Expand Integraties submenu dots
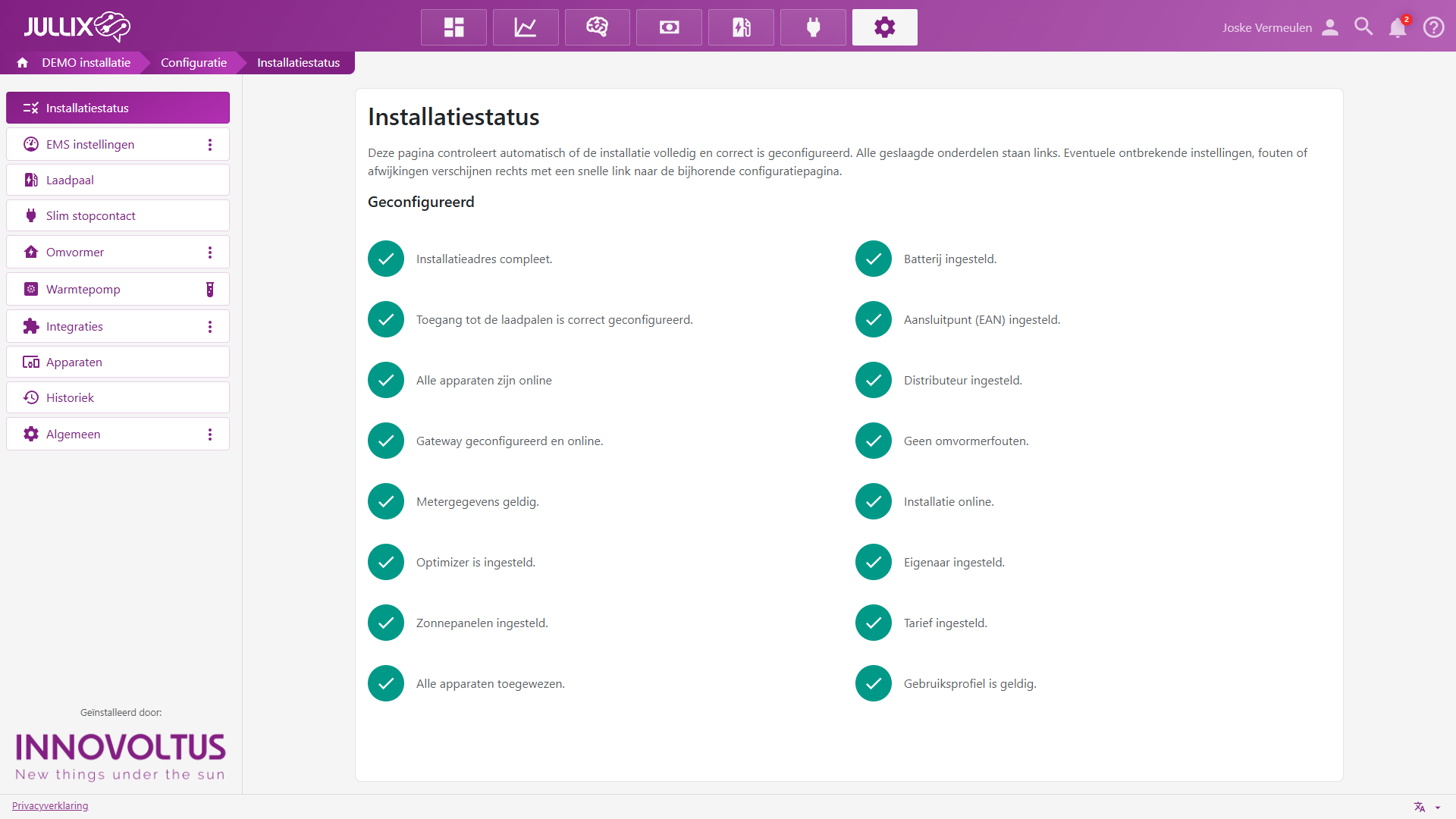 [x=210, y=327]
